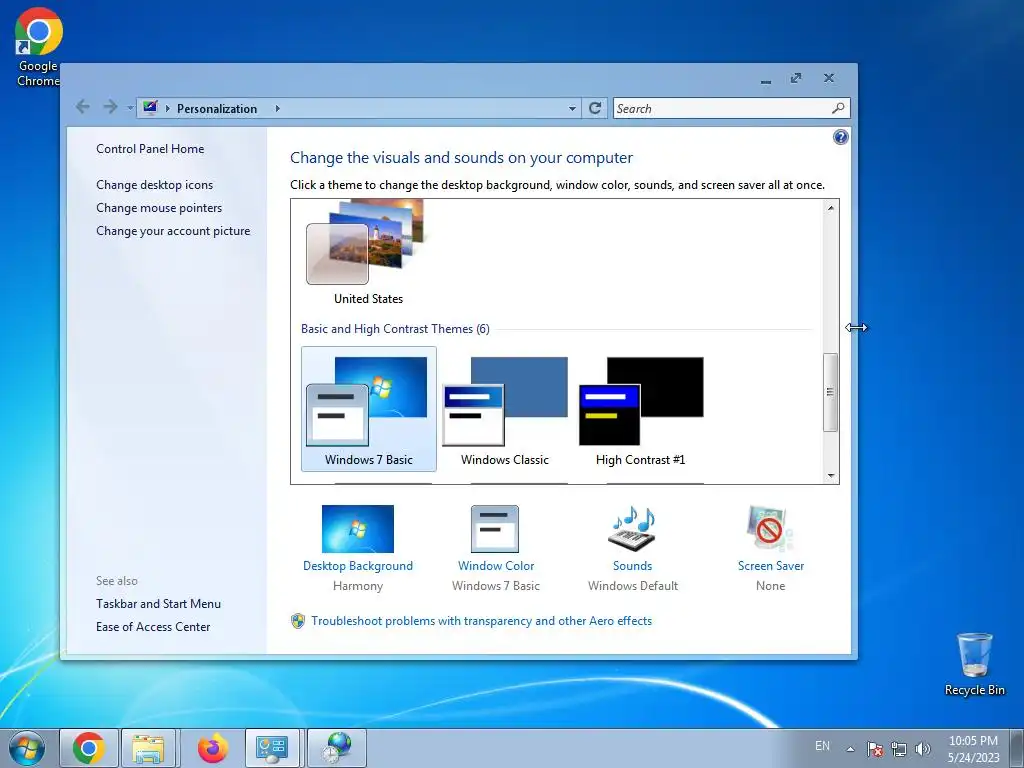1024x768 pixels.
Task: Open Ease of Access Center link
Action: (153, 627)
